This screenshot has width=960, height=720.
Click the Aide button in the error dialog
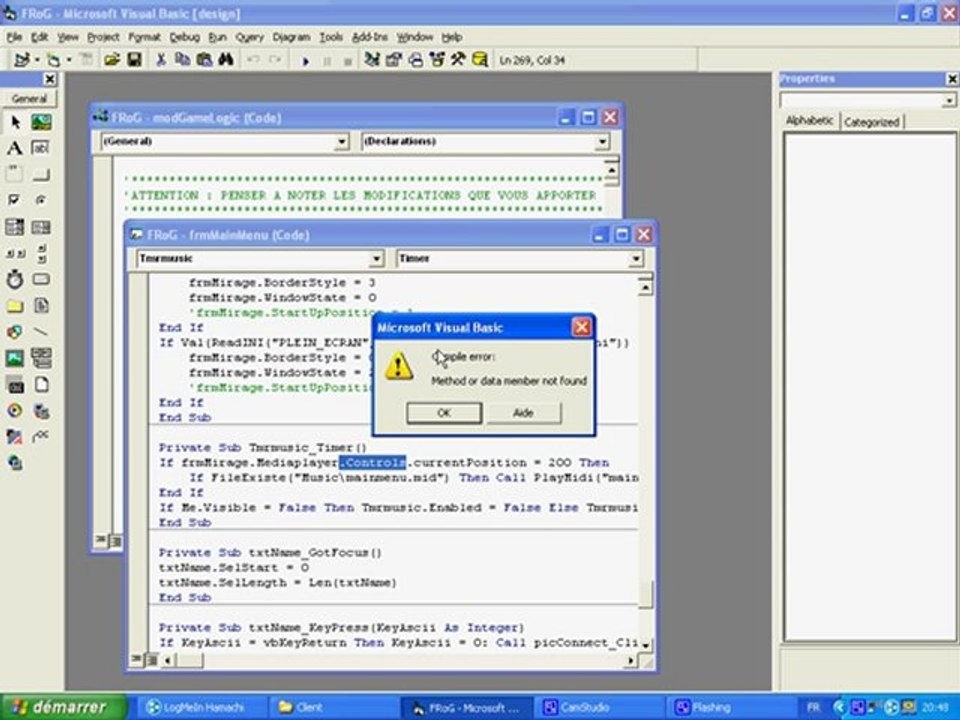click(x=523, y=413)
